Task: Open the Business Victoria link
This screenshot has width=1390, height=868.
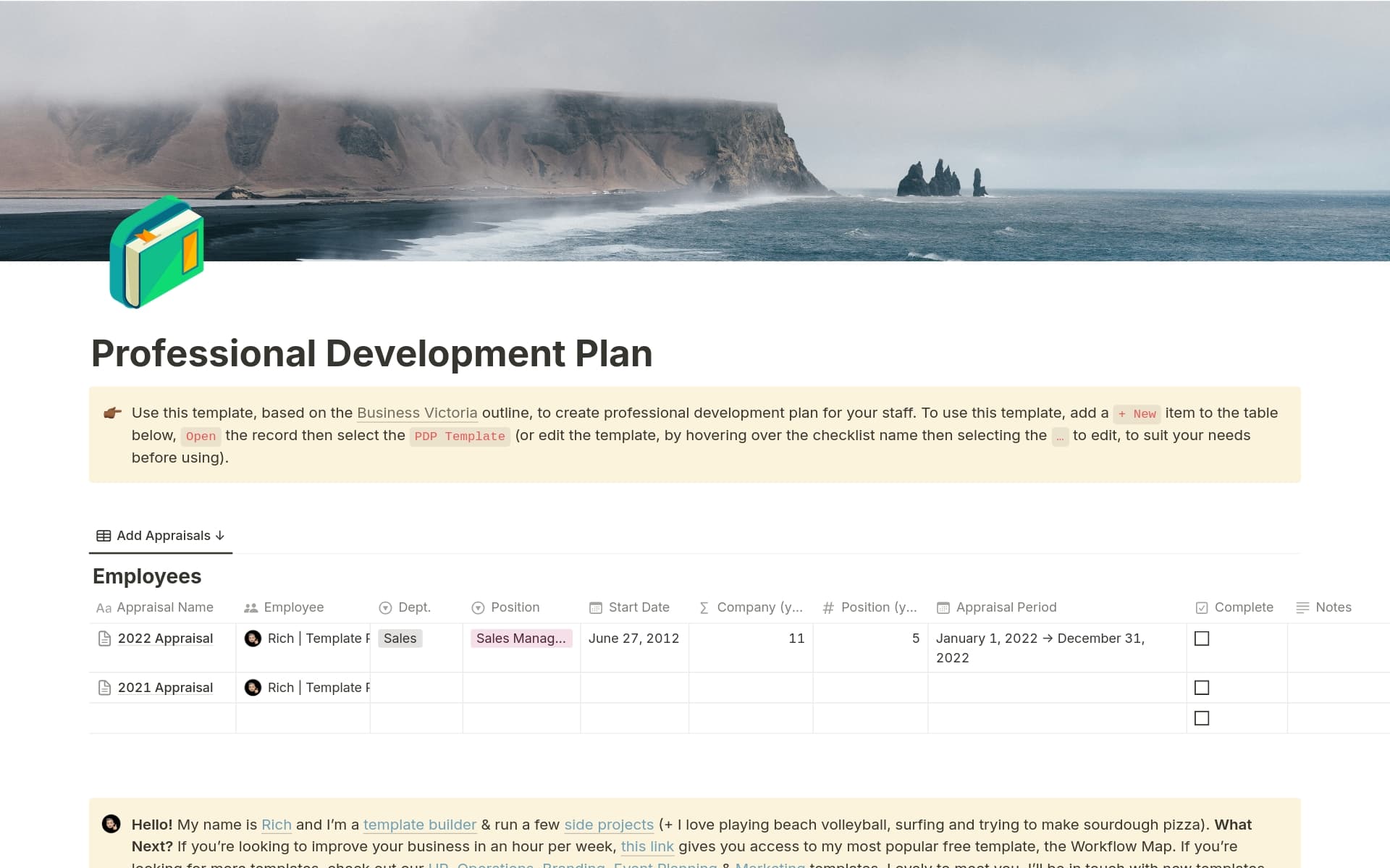Action: point(417,413)
